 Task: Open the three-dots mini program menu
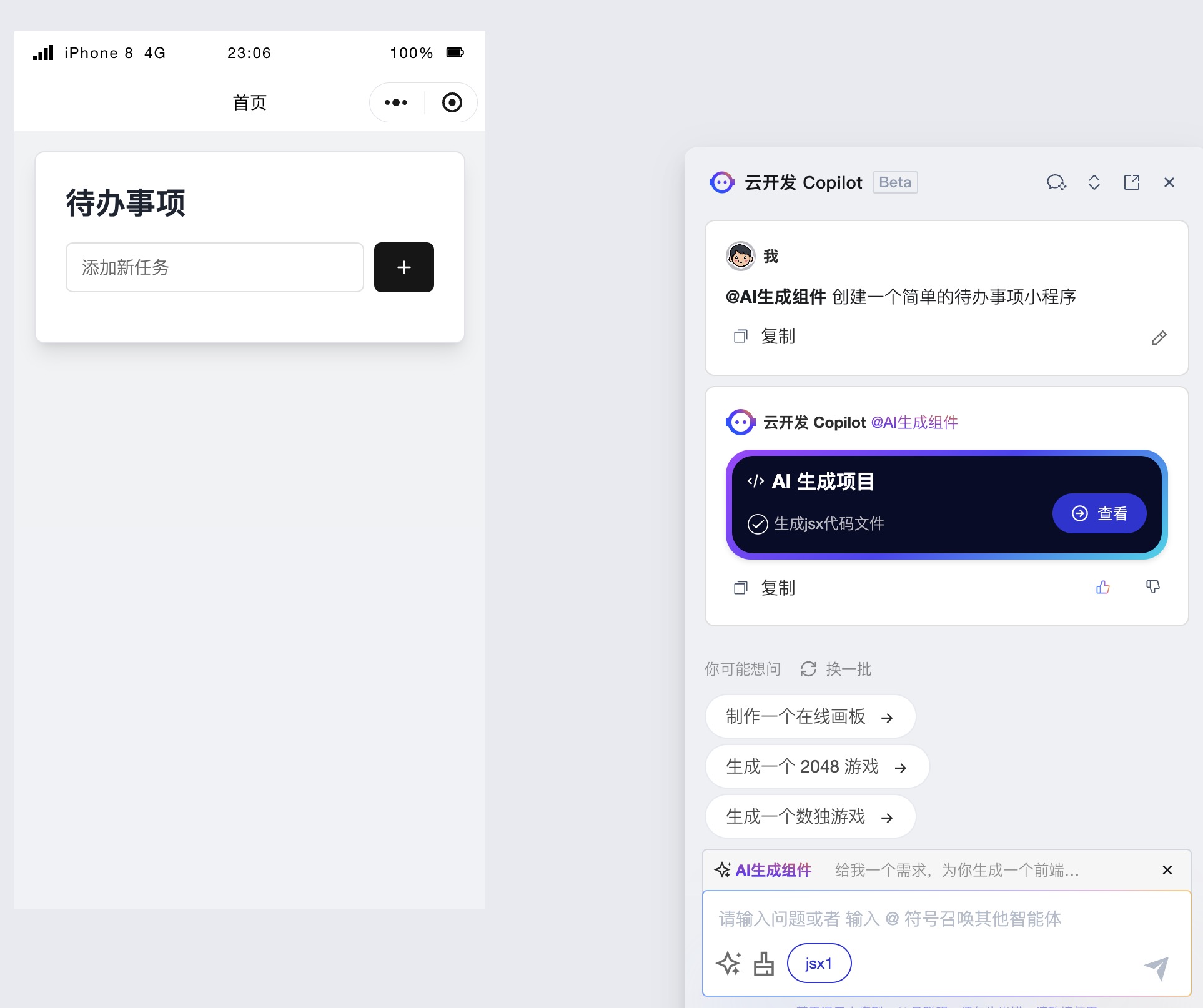click(x=396, y=102)
